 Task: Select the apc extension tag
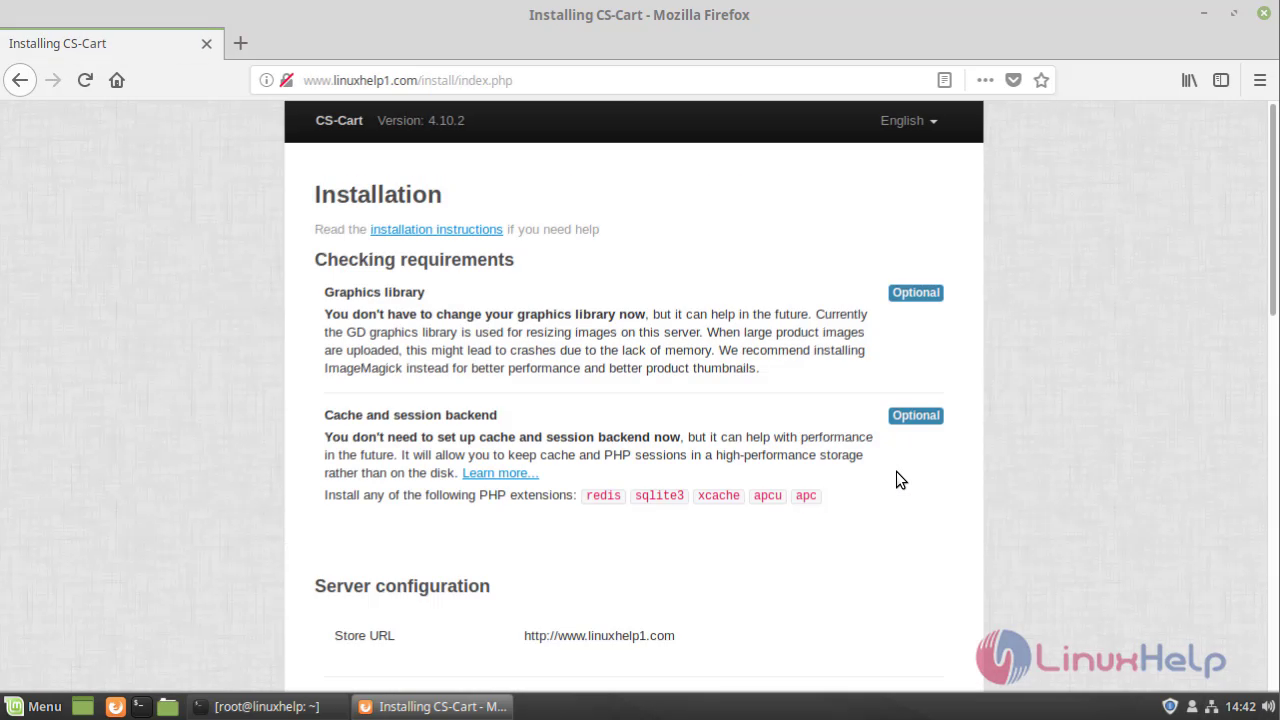coord(806,496)
